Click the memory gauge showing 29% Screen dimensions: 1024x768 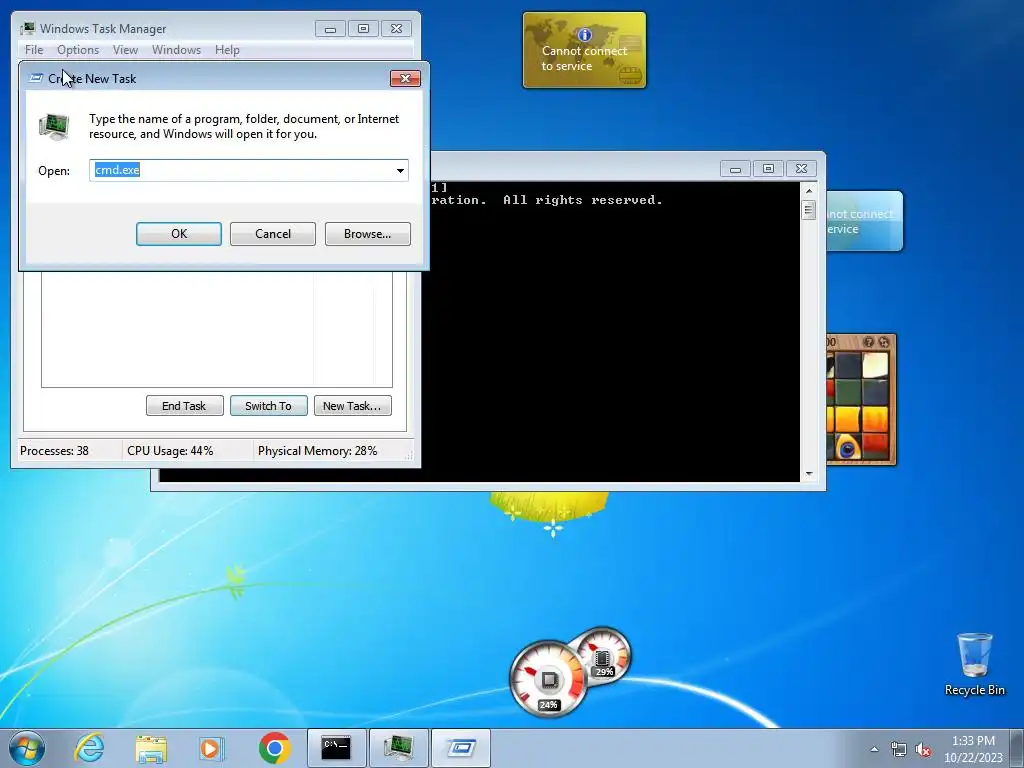click(603, 656)
